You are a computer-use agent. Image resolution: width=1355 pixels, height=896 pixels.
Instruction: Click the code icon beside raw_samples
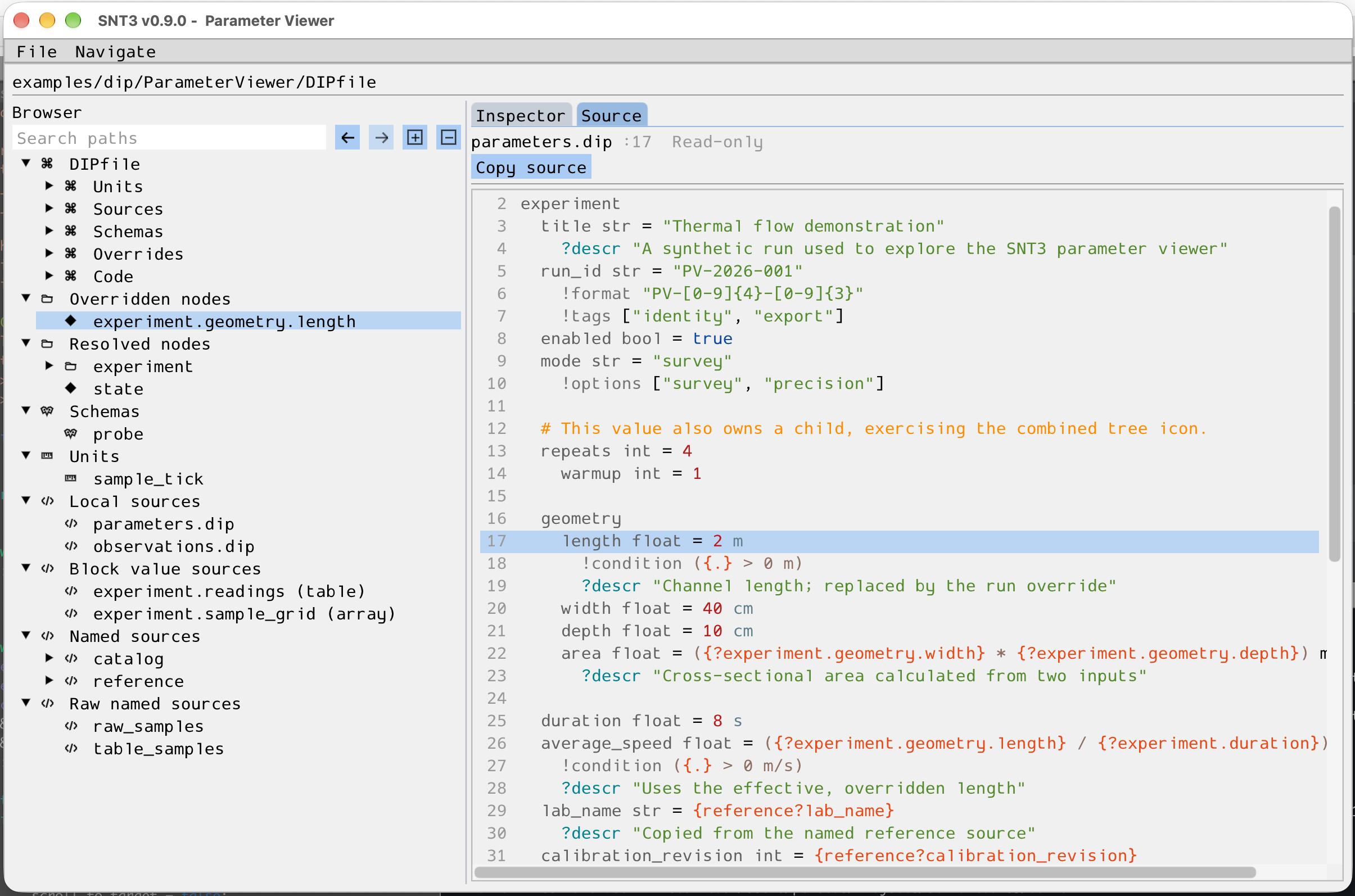(71, 726)
